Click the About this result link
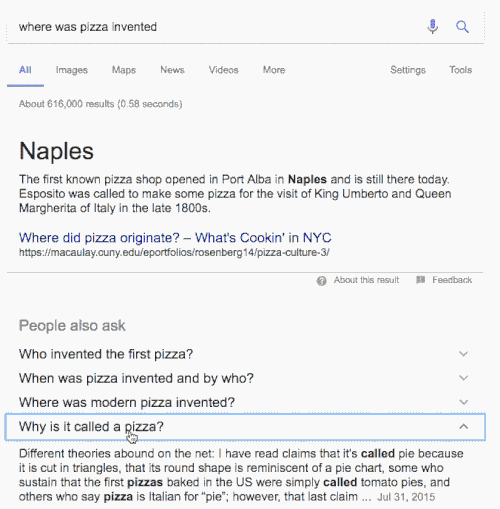The width and height of the screenshot is (500, 509). click(366, 280)
